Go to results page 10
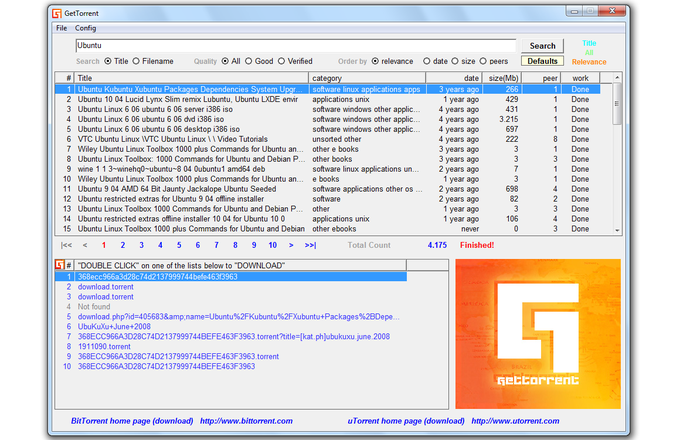 (x=272, y=245)
